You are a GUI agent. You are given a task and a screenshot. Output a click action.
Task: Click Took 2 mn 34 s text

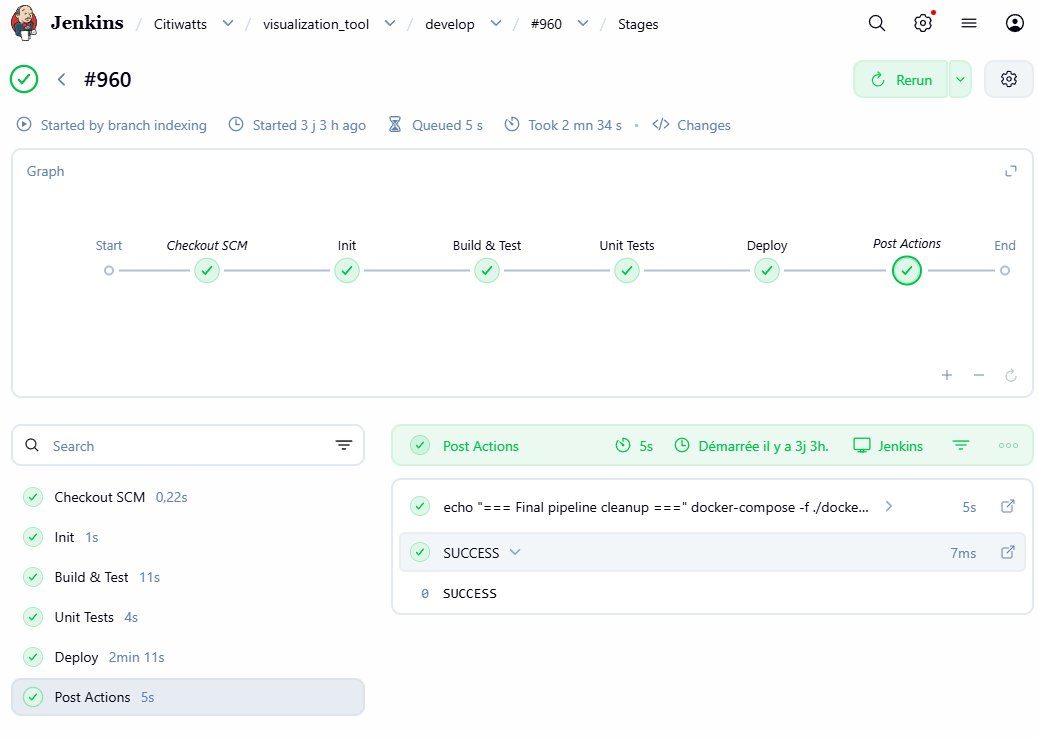pos(575,125)
